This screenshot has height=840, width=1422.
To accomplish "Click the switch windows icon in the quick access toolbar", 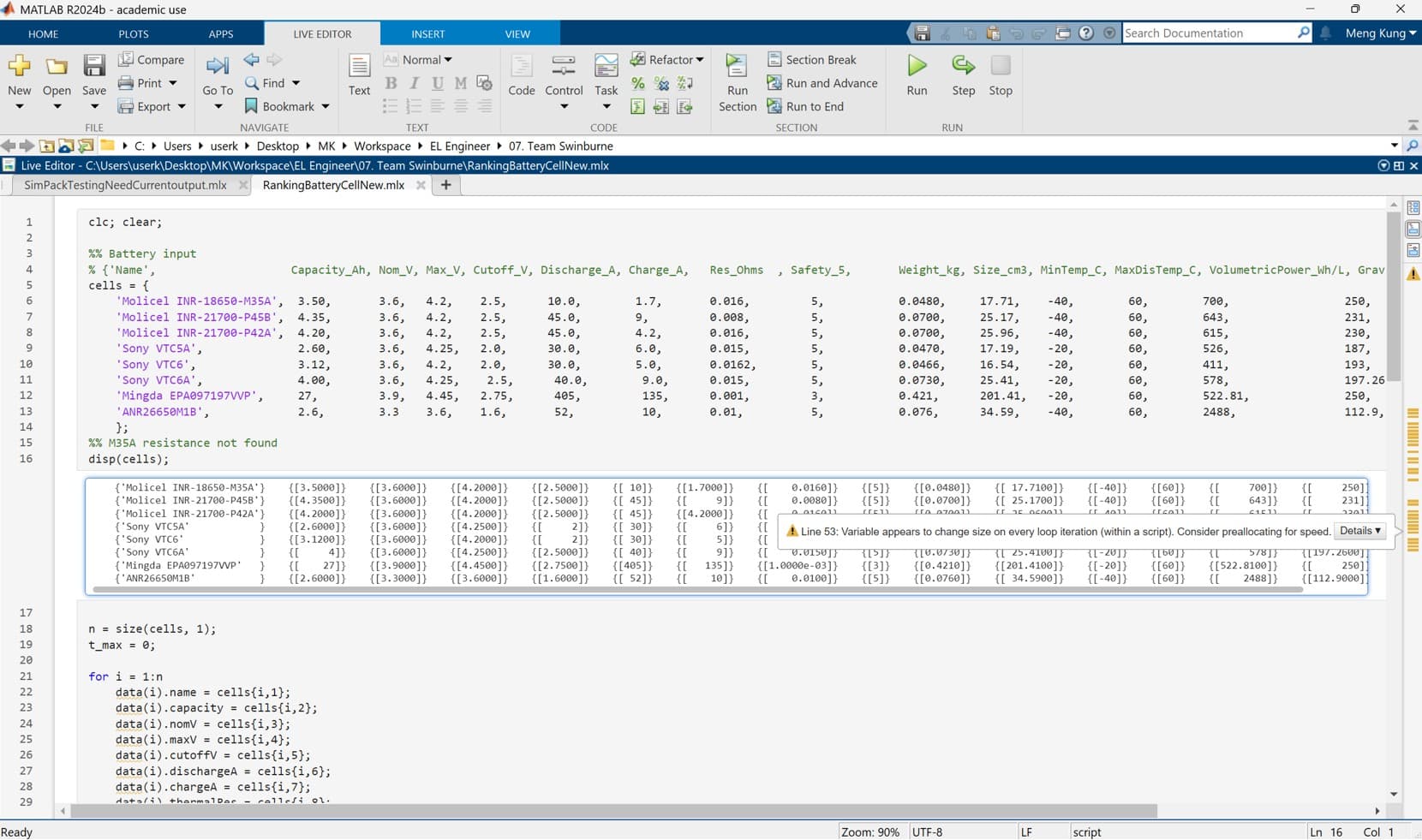I will (x=1063, y=33).
